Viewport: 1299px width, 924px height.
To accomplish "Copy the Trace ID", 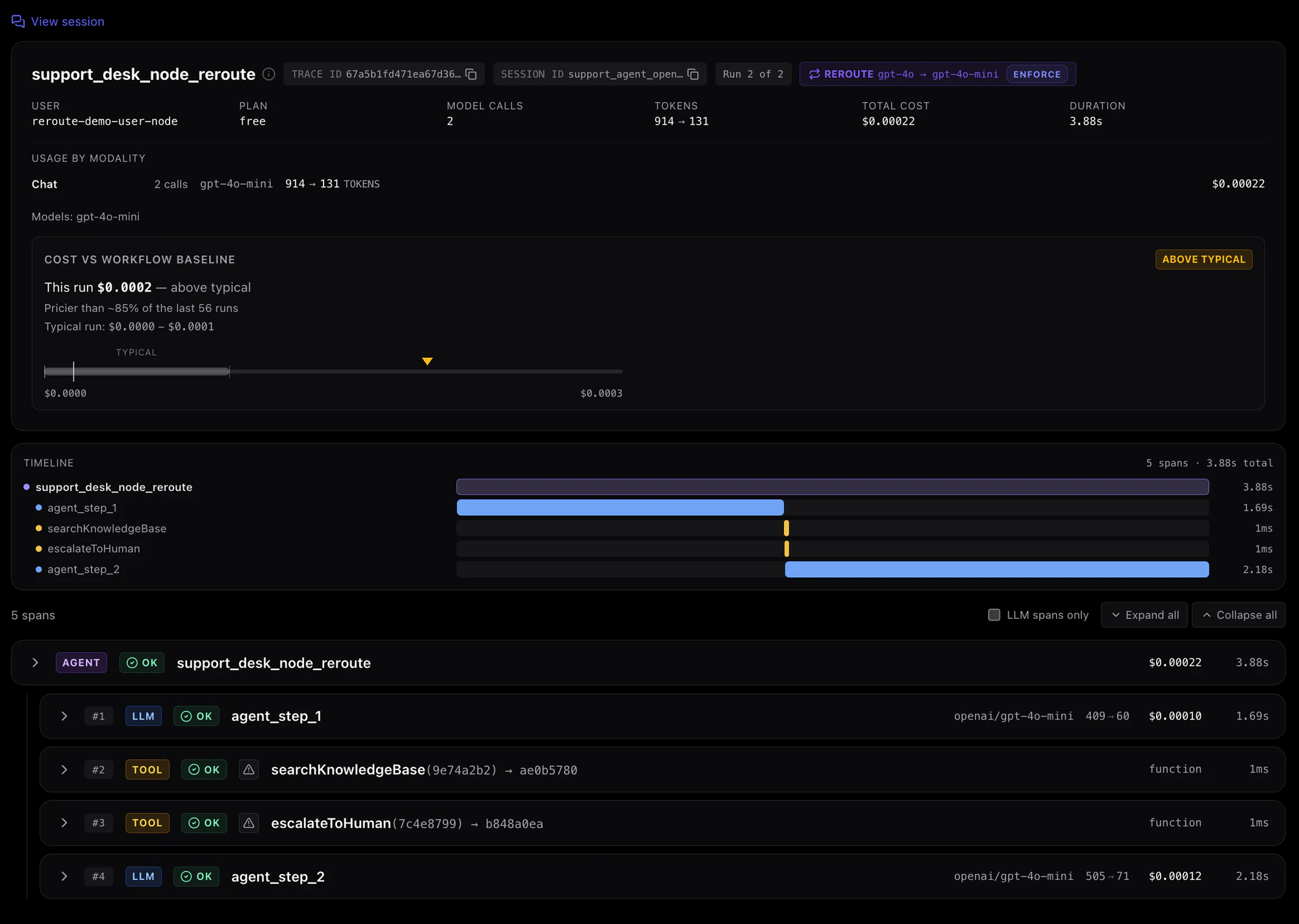I will [472, 74].
